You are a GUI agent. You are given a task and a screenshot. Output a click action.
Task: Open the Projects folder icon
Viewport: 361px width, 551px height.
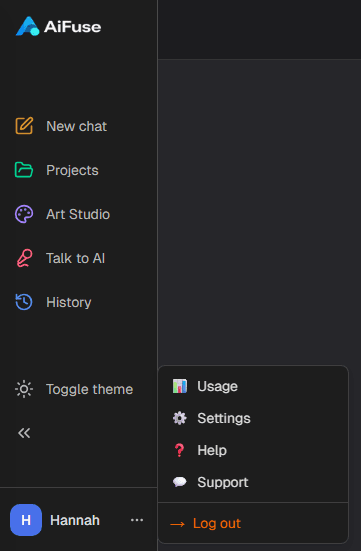coord(24,170)
